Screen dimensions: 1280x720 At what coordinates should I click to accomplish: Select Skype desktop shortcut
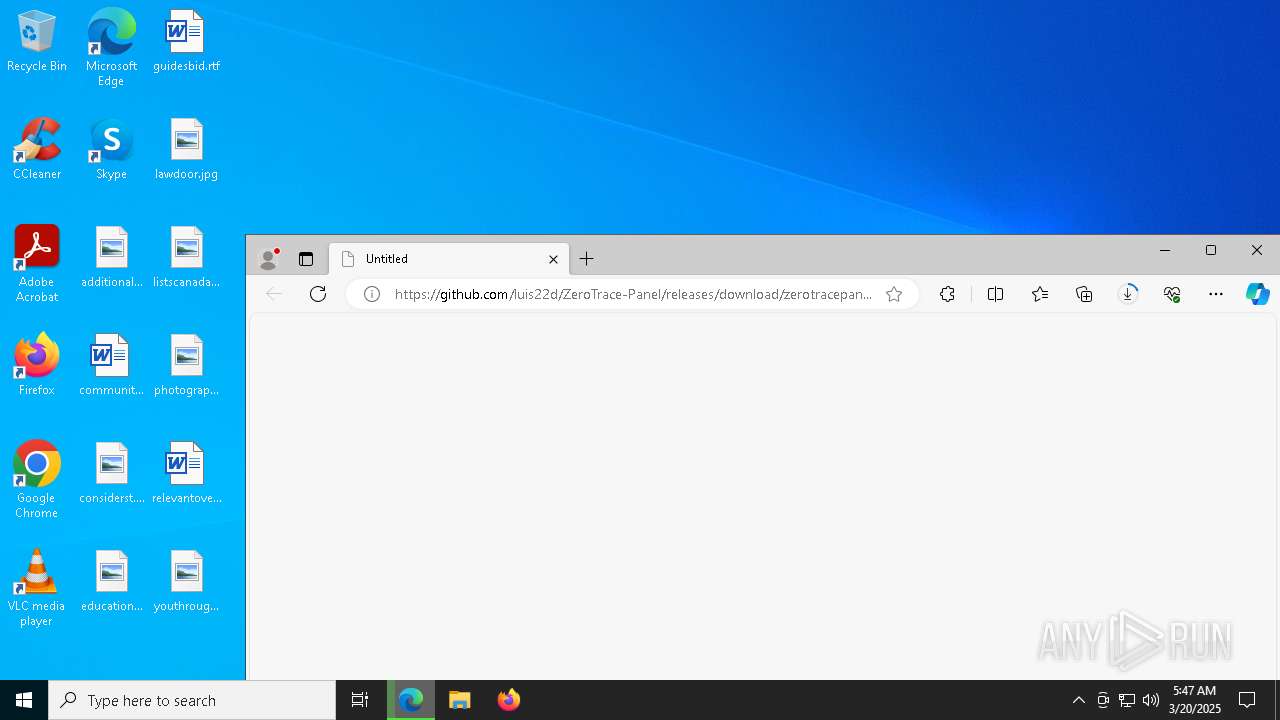(x=111, y=149)
